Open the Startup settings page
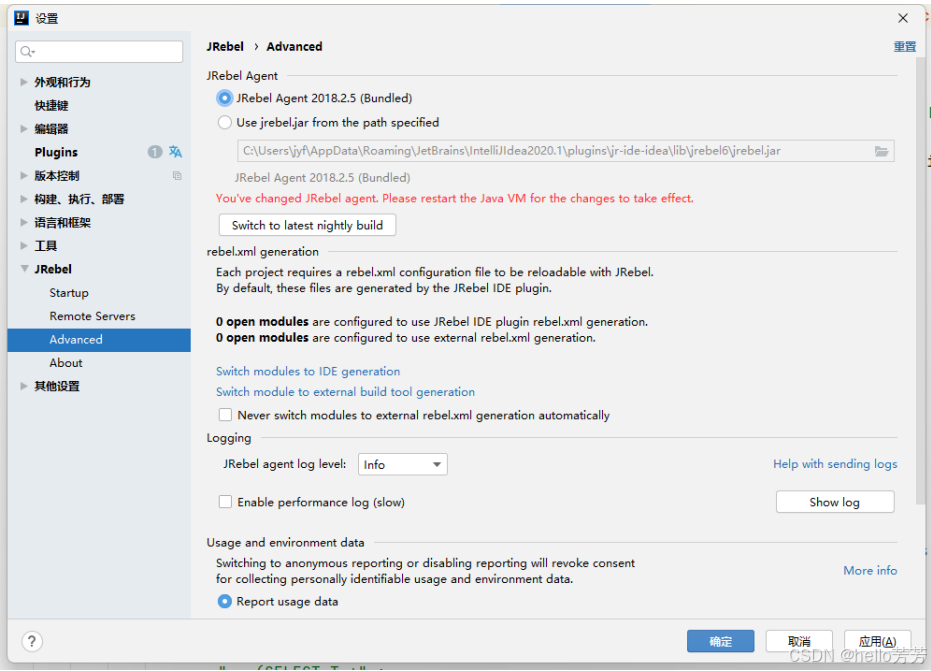Viewport: 931px width, 671px height. click(69, 293)
